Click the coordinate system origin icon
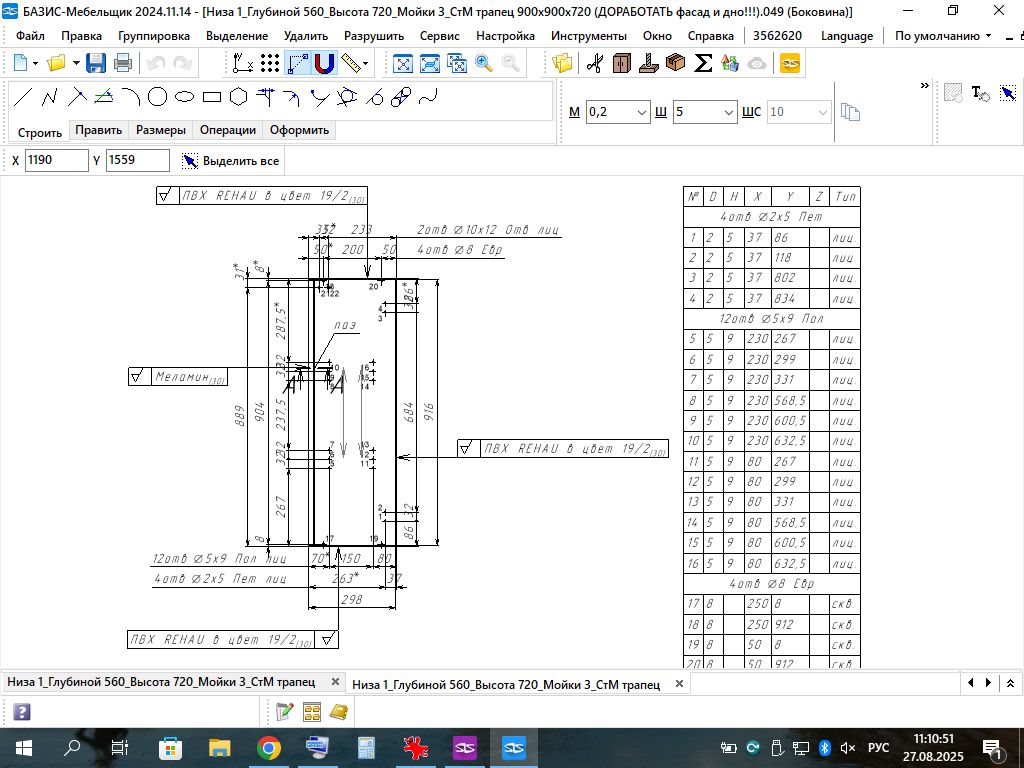The width and height of the screenshot is (1024, 768). click(243, 63)
